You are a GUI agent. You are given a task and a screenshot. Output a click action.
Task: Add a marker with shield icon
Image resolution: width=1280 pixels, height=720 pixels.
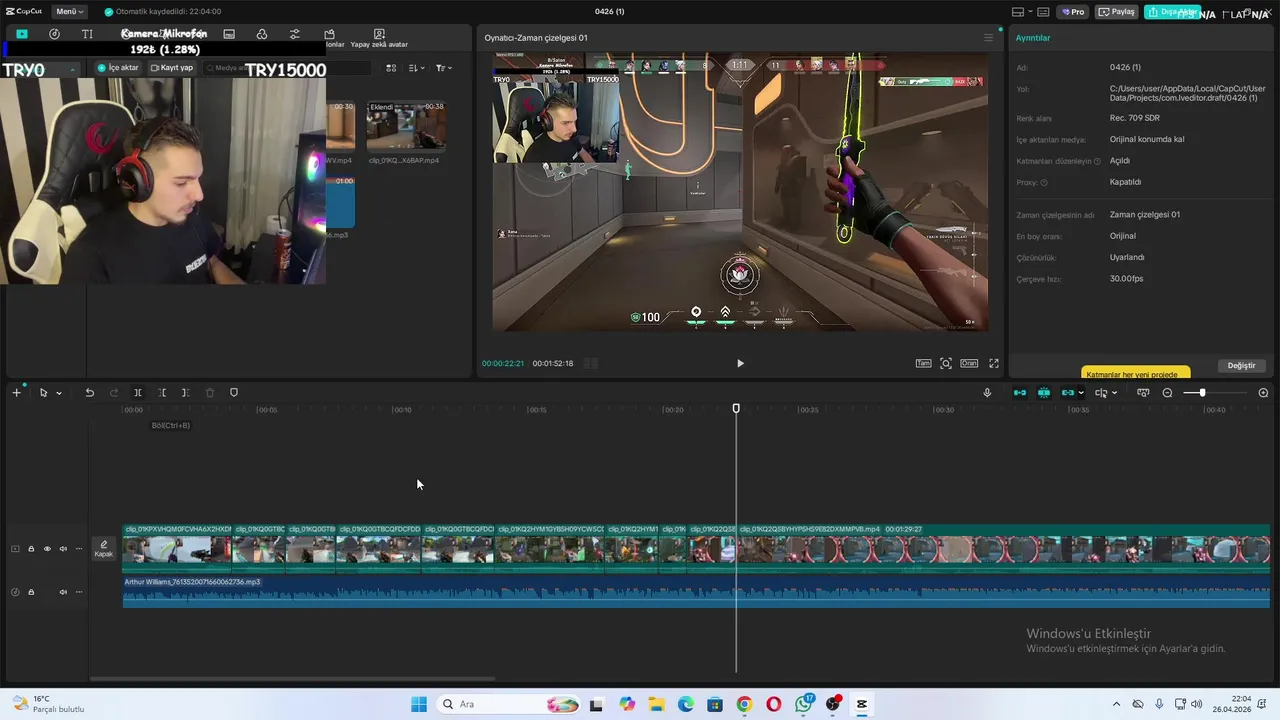pyautogui.click(x=234, y=393)
